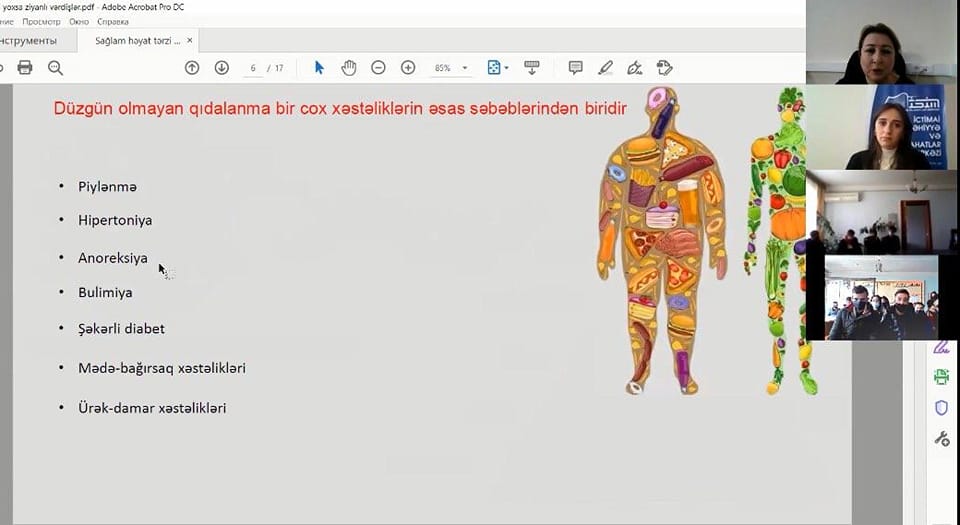Click the junk-food body figure image

(662, 241)
